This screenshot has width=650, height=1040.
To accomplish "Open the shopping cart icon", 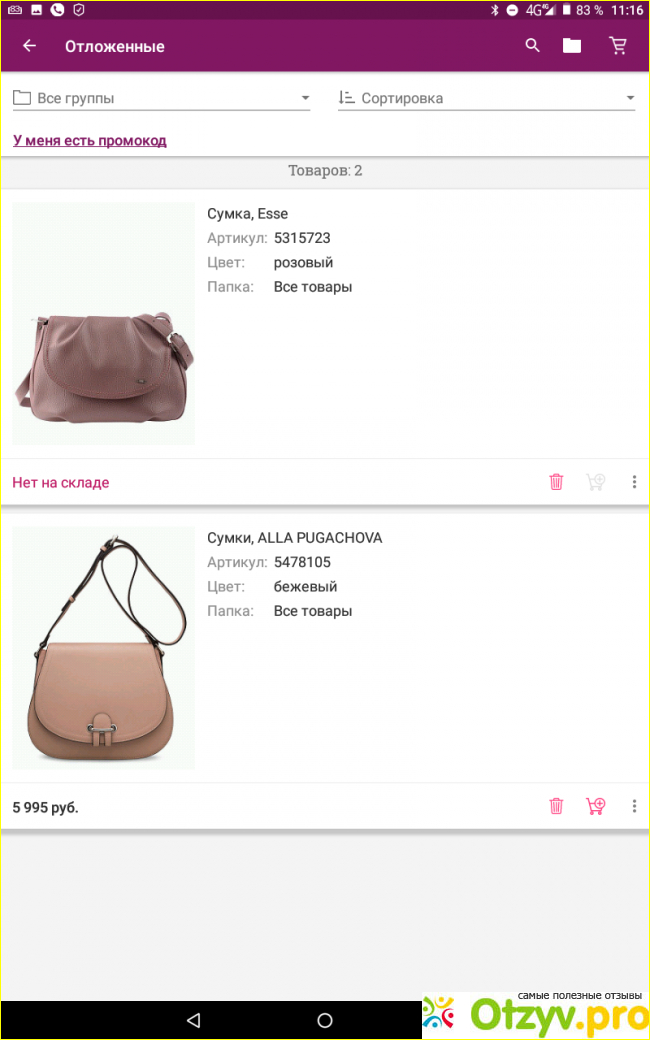I will 618,46.
